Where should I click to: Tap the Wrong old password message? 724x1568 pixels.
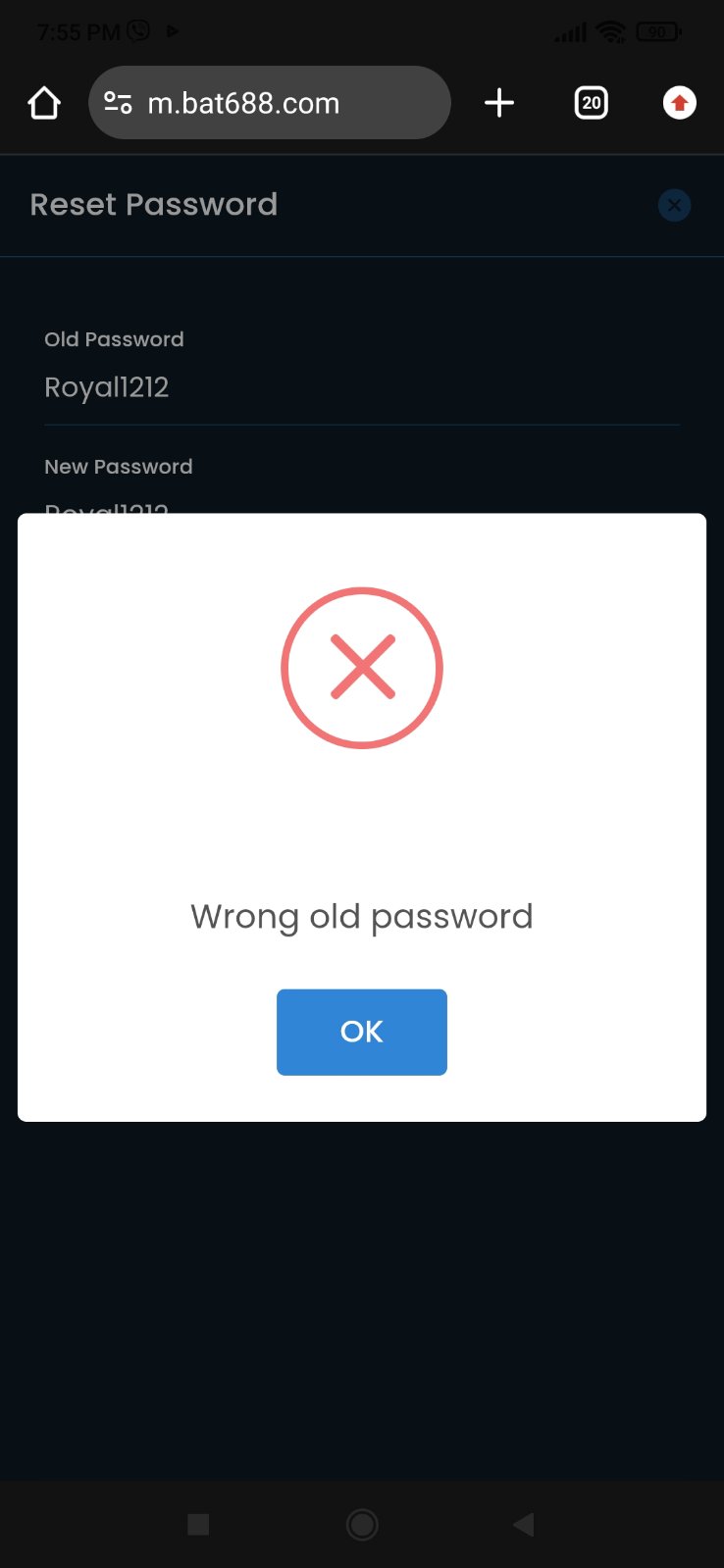click(x=362, y=917)
